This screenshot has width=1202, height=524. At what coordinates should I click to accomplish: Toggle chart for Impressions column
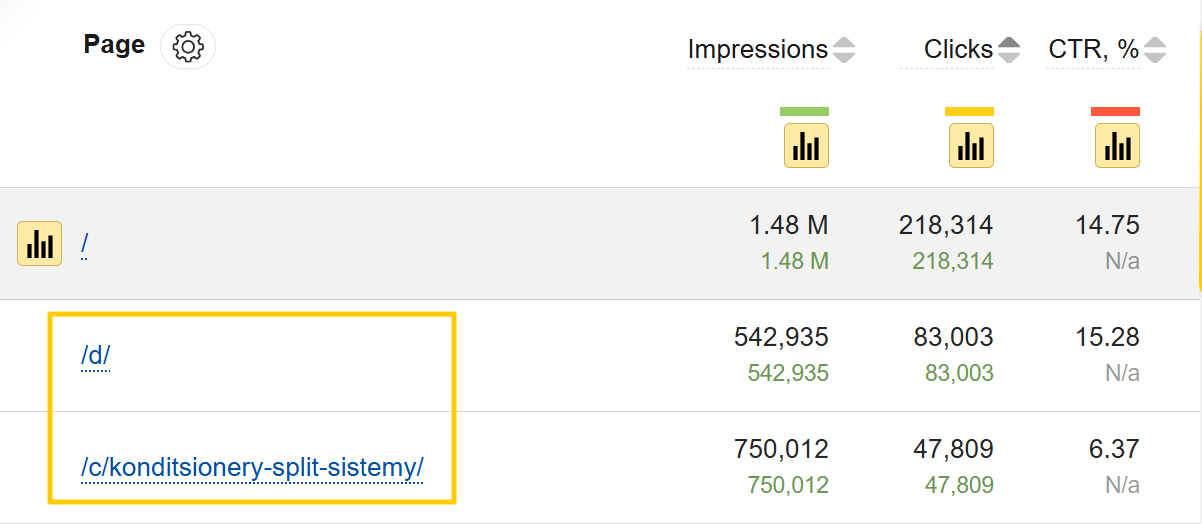[806, 146]
